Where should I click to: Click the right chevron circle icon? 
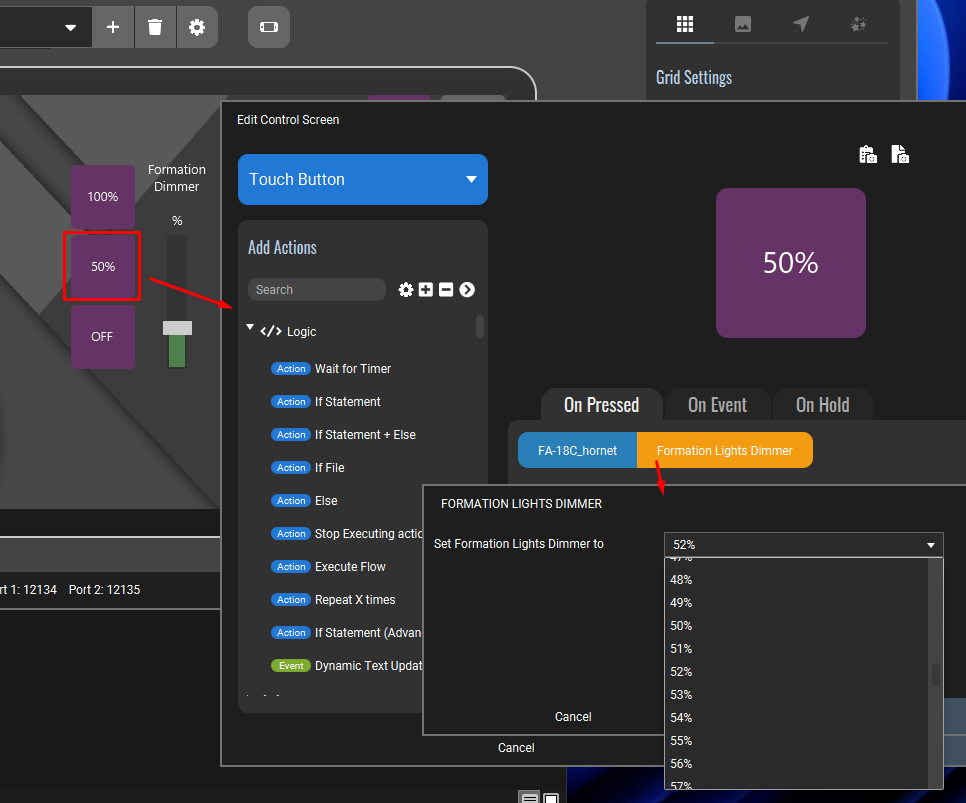(x=467, y=290)
